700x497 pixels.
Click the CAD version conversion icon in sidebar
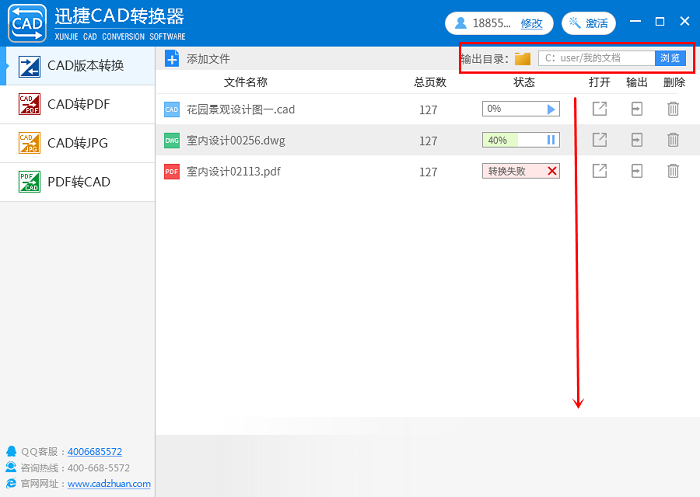[x=29, y=67]
